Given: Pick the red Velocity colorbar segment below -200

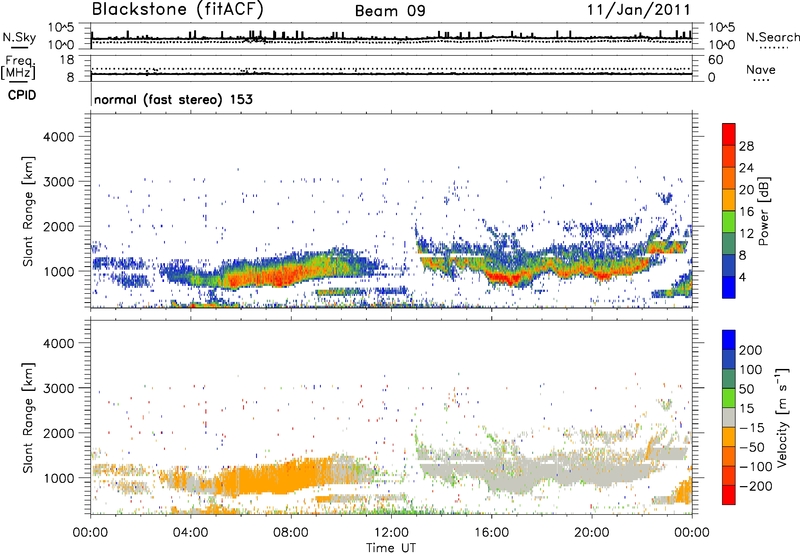Looking at the screenshot, I should click(x=729, y=495).
